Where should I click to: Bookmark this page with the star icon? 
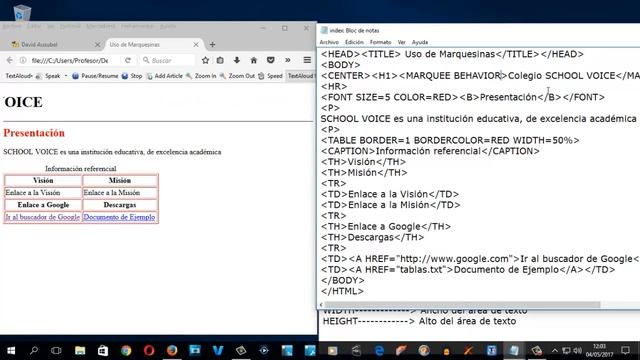(x=205, y=60)
